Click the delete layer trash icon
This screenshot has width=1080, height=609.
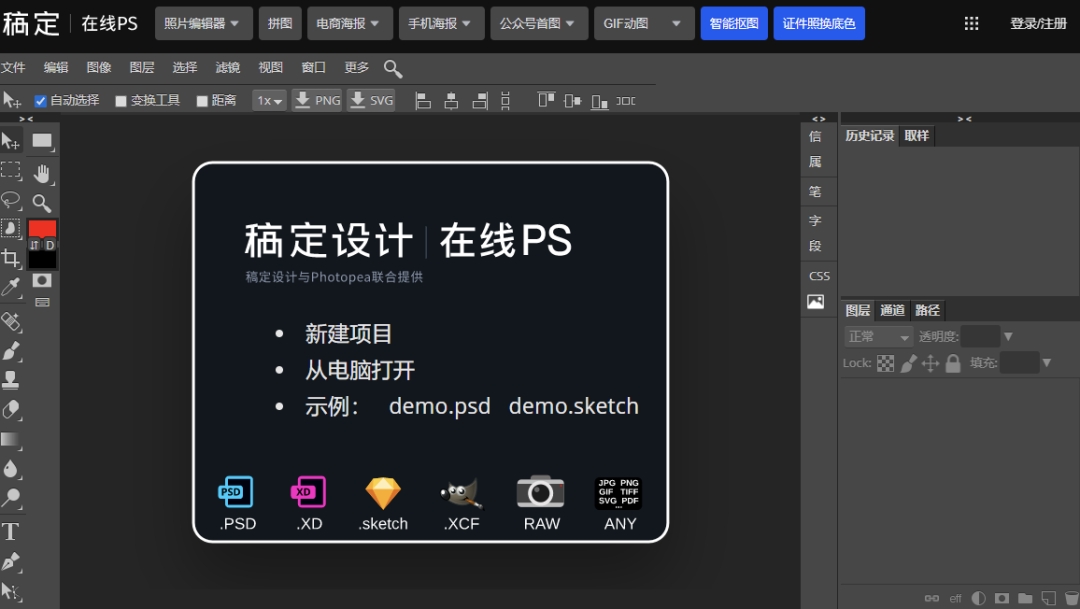pos(1071,598)
